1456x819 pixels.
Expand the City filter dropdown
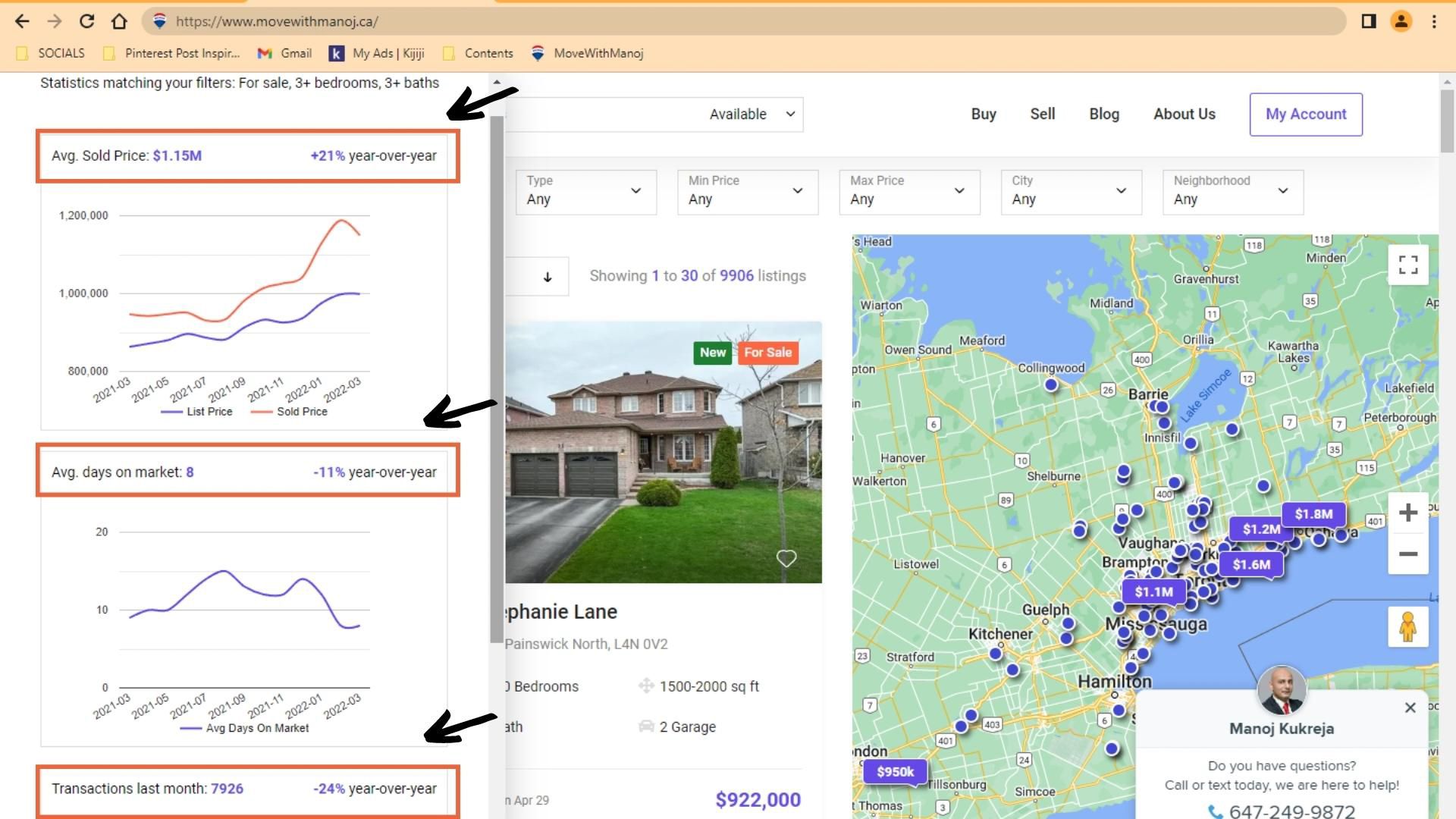pyautogui.click(x=1070, y=191)
